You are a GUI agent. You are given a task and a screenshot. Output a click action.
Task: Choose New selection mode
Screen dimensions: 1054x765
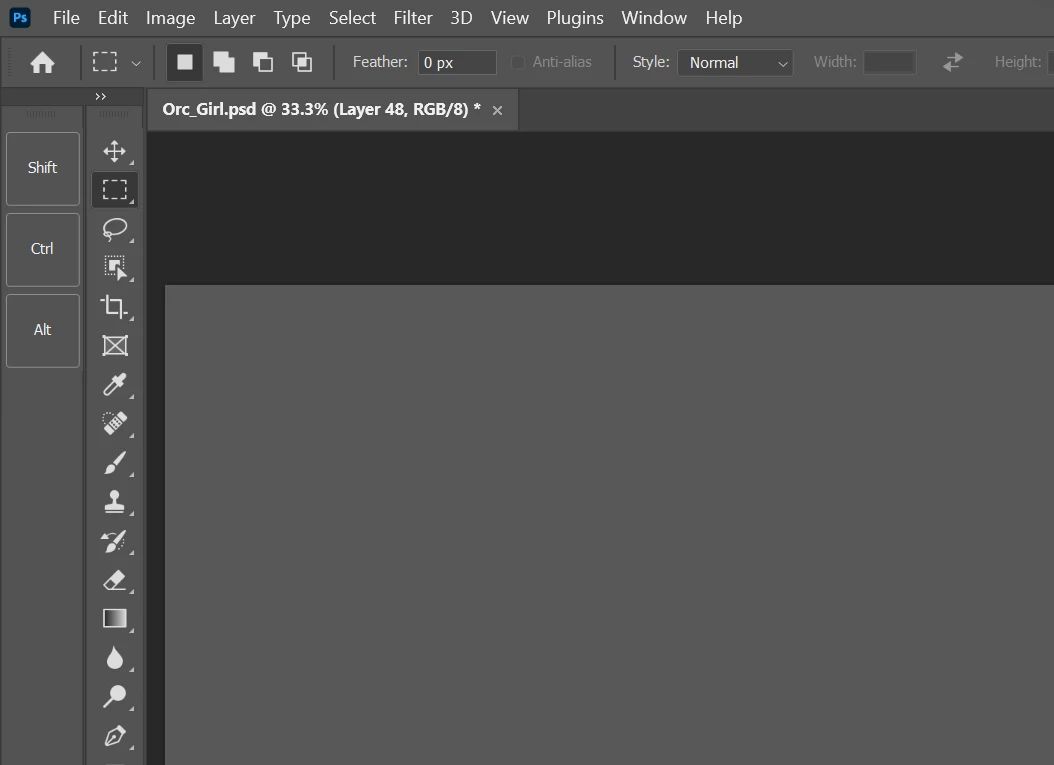(x=185, y=63)
